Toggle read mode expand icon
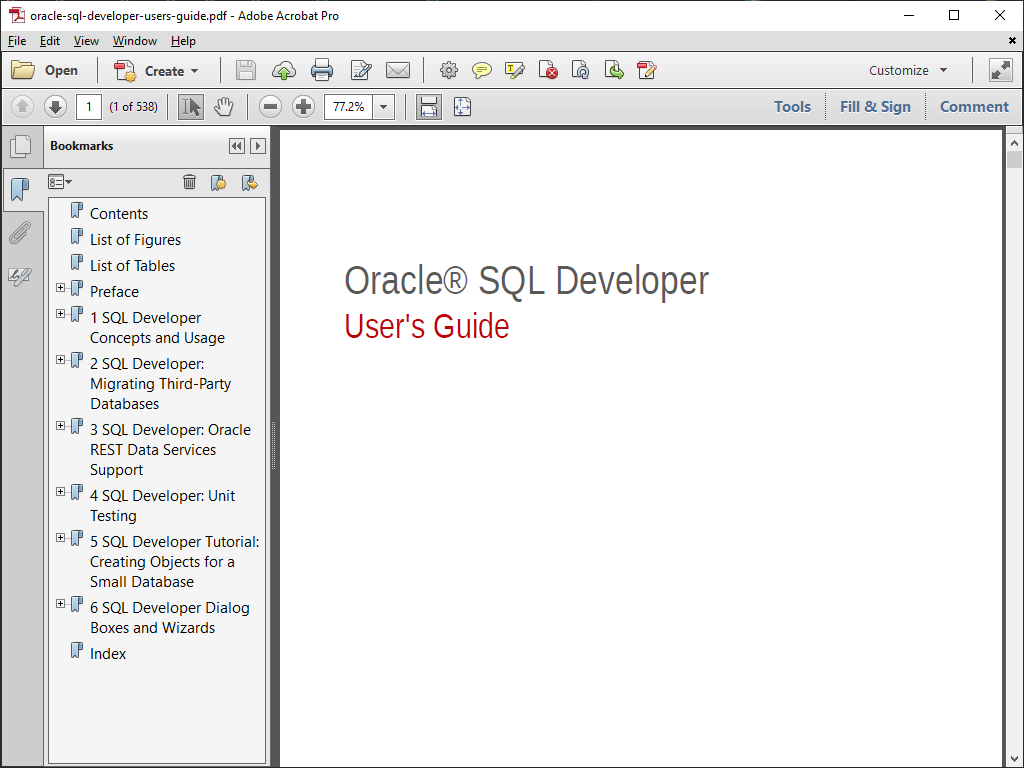This screenshot has width=1024, height=768. 1000,70
